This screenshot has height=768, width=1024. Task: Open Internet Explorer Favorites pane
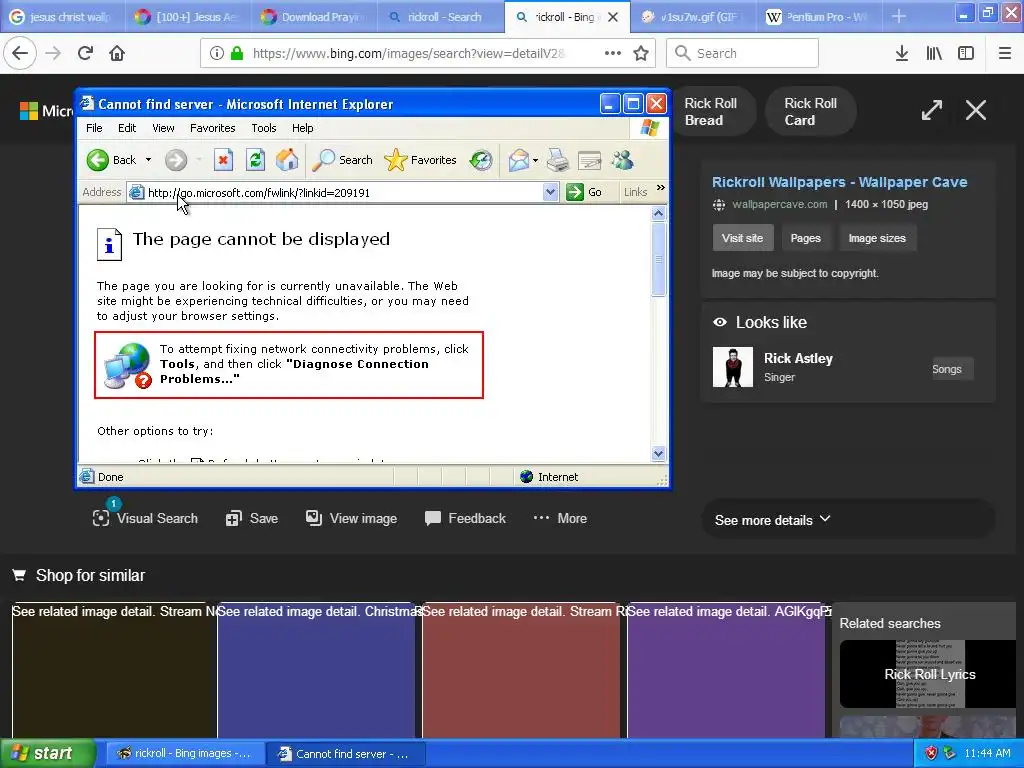click(420, 160)
